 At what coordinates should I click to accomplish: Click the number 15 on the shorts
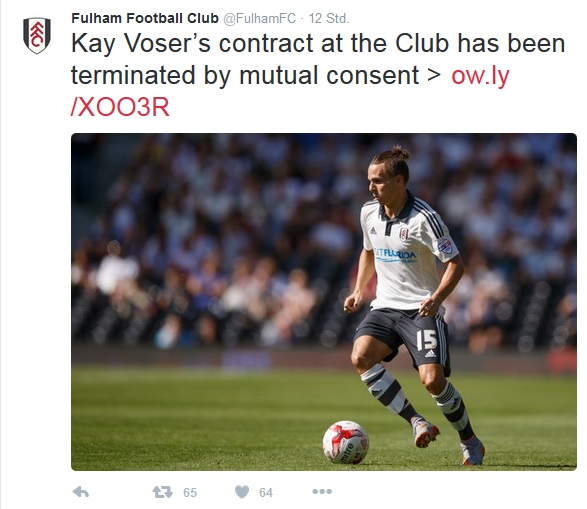click(x=426, y=340)
